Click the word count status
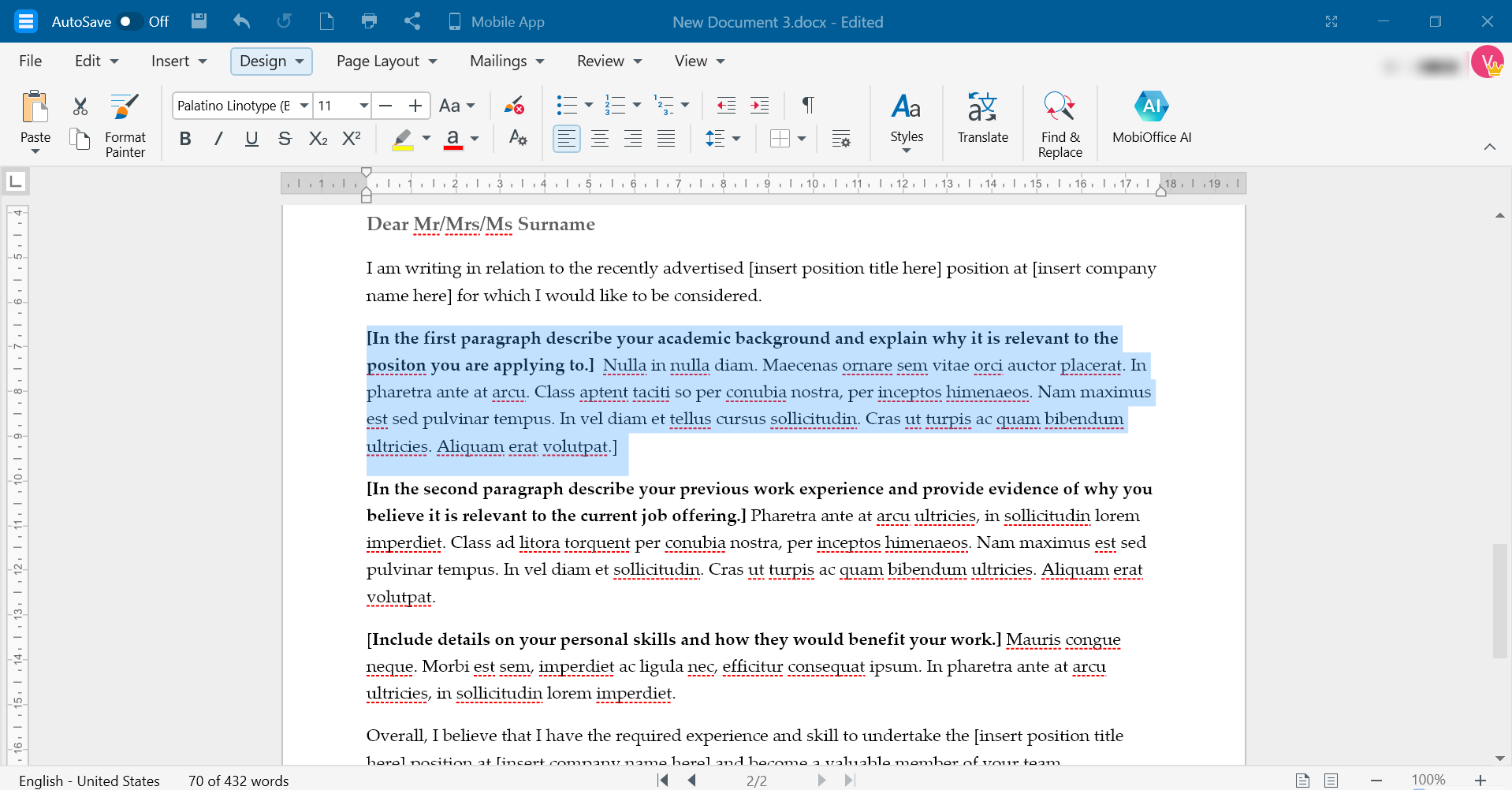1512x790 pixels. point(238,781)
